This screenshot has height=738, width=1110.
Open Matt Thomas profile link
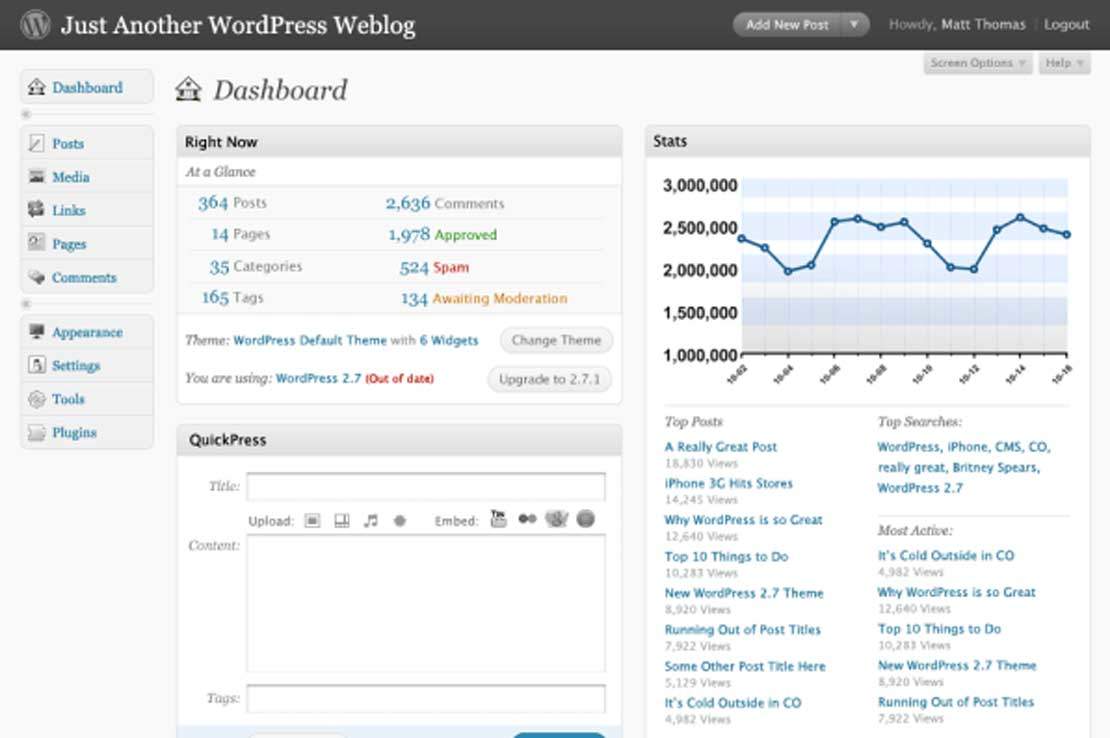983,25
